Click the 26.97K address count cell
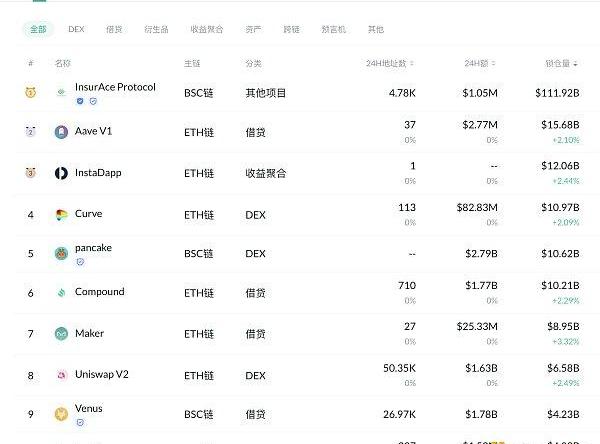The width and height of the screenshot is (600, 444). (x=399, y=415)
